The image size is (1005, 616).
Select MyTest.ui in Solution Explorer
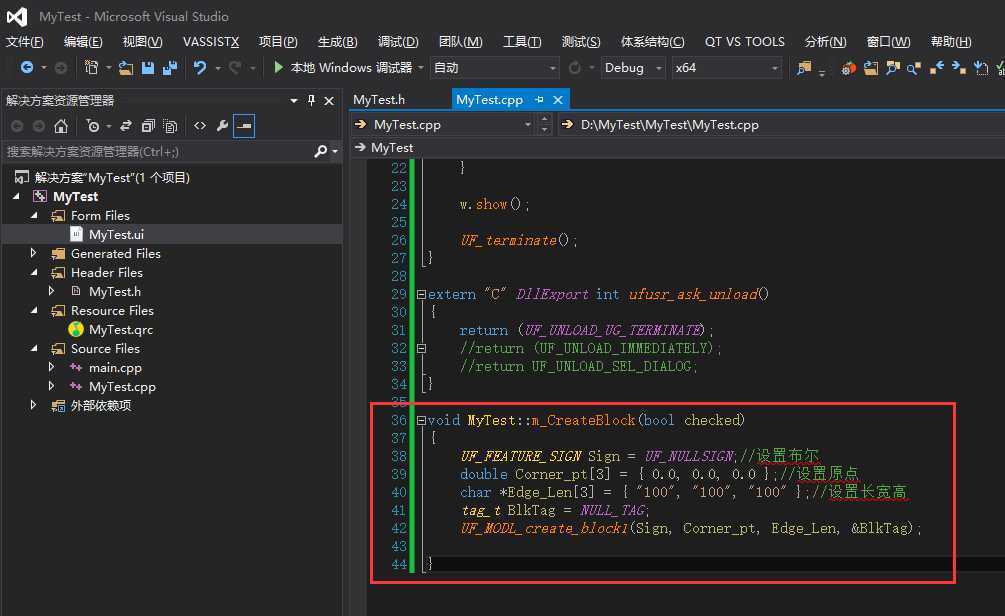(116, 235)
